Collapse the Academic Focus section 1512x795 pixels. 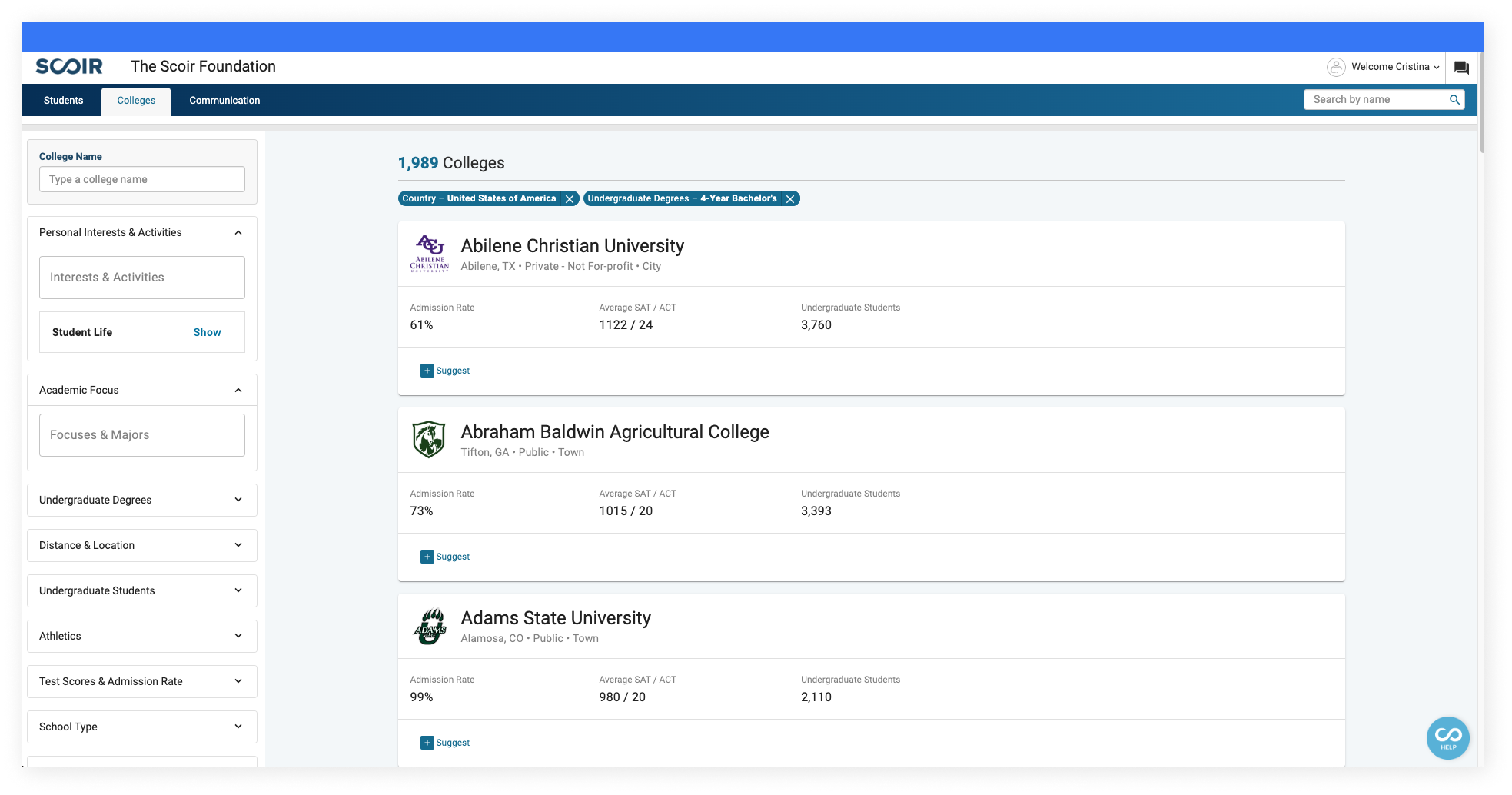tap(238, 390)
